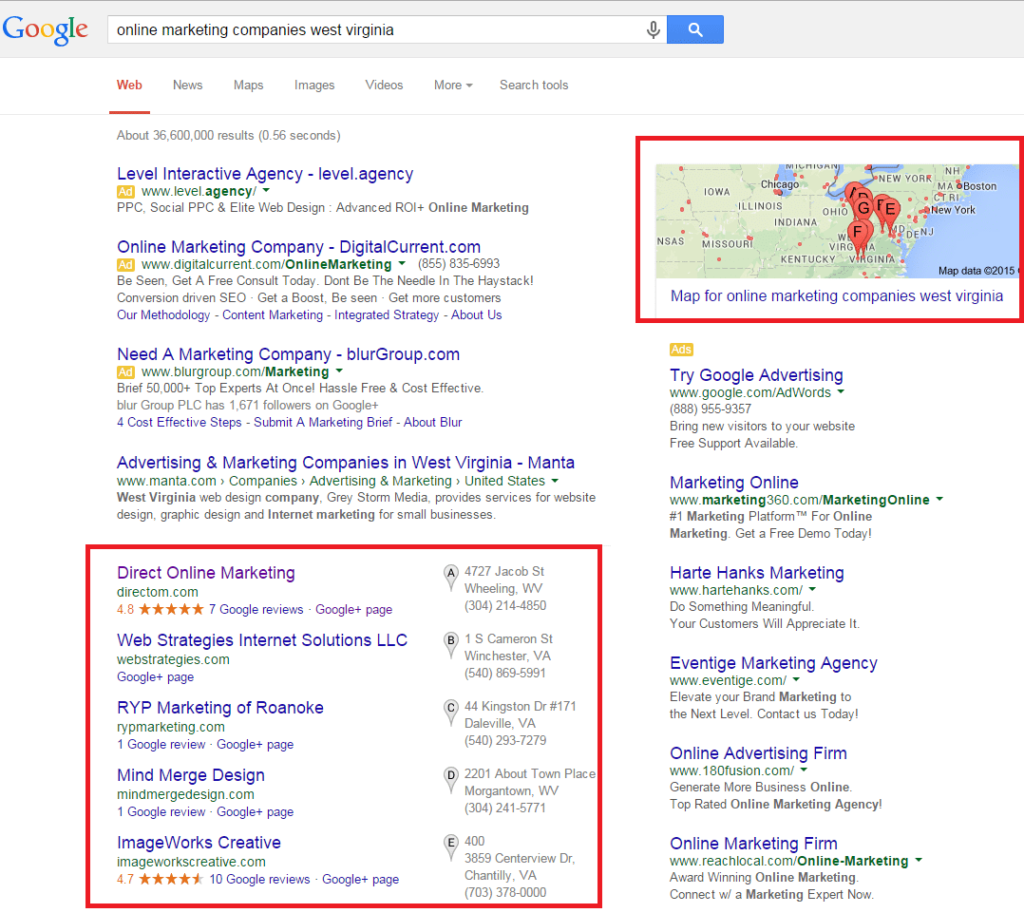
Task: Click phone number (304) 214-4850
Action: [505, 605]
